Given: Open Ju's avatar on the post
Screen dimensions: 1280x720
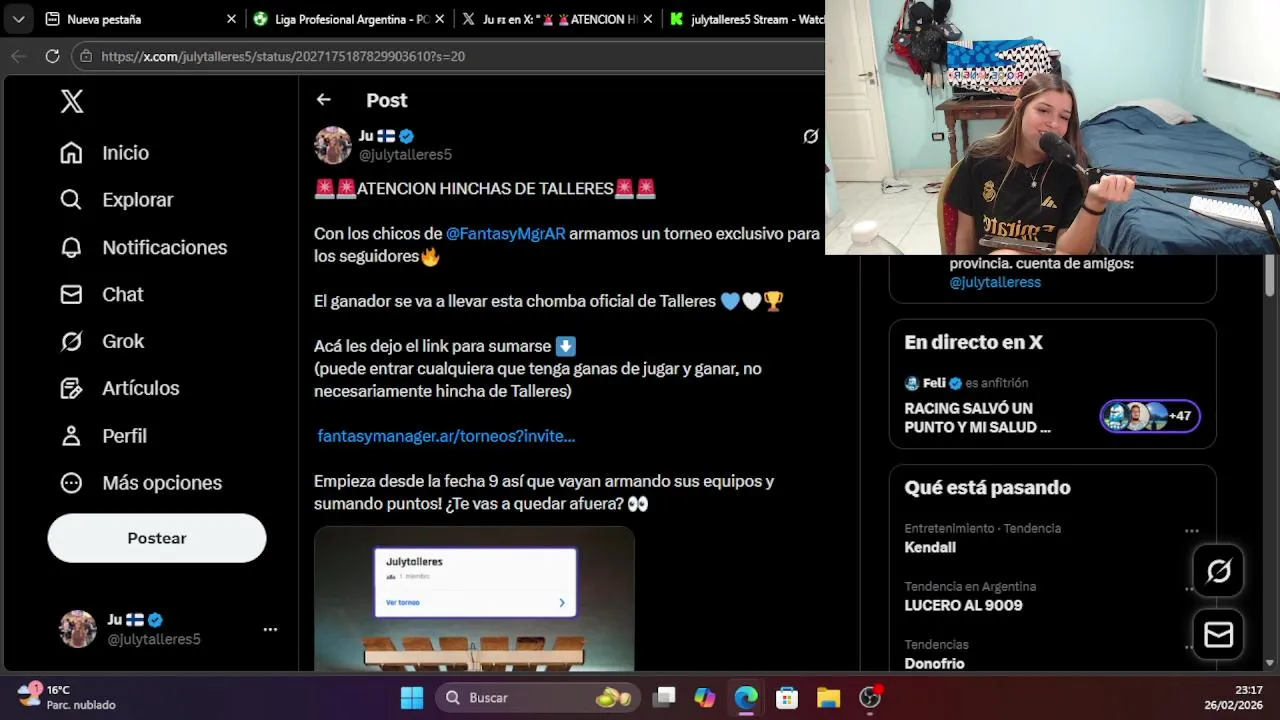Looking at the screenshot, I should coord(333,145).
